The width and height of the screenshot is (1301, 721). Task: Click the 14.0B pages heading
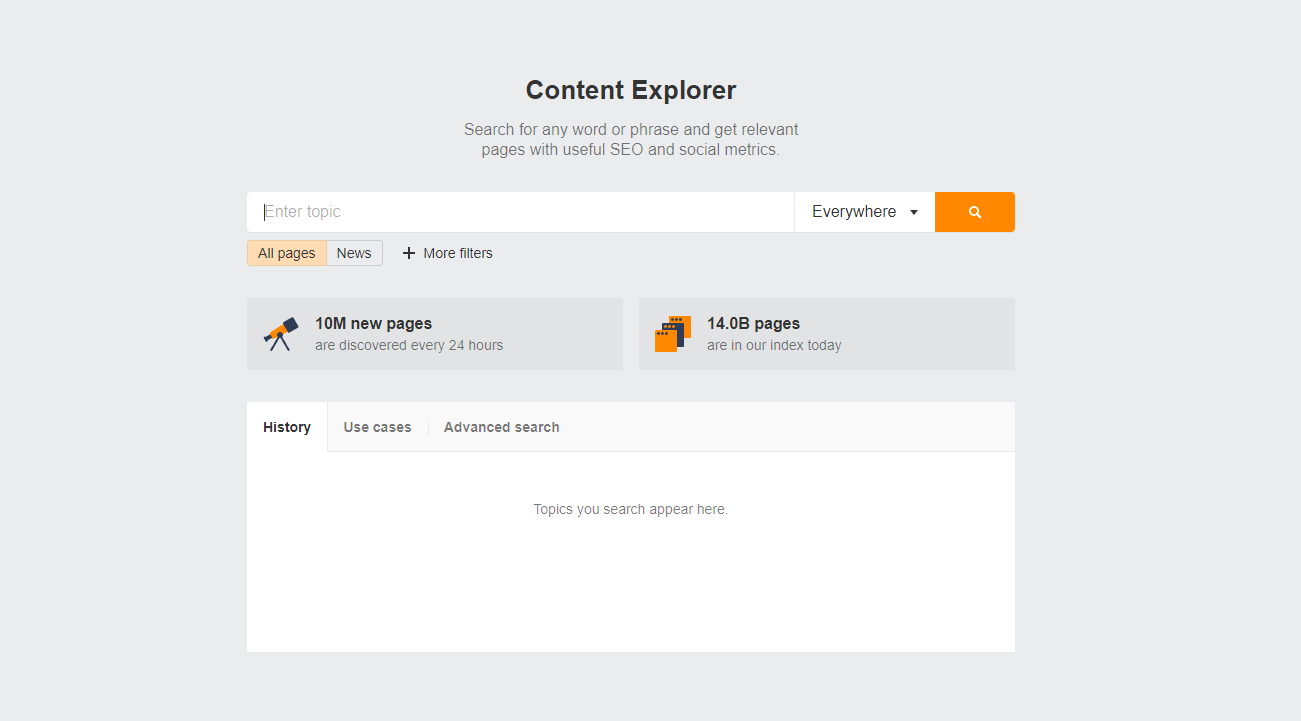pyautogui.click(x=753, y=323)
